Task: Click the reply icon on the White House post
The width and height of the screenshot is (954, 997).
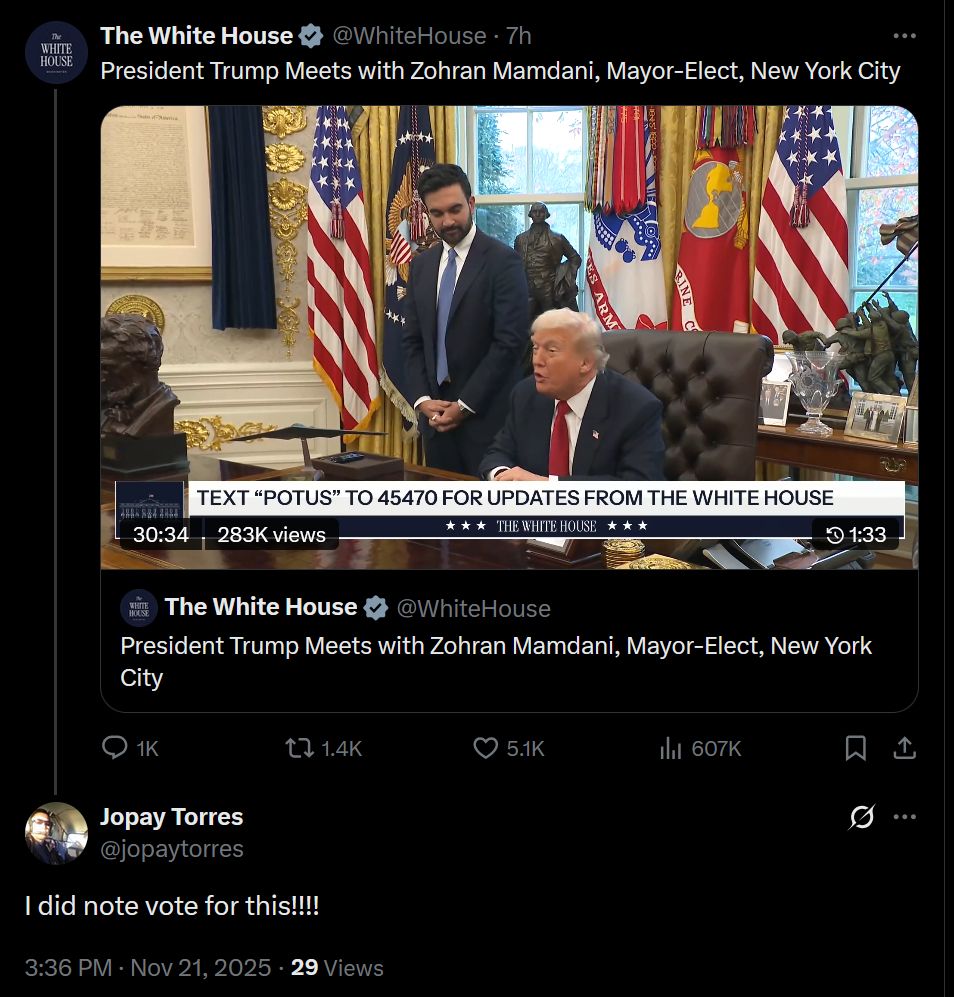Action: [114, 747]
